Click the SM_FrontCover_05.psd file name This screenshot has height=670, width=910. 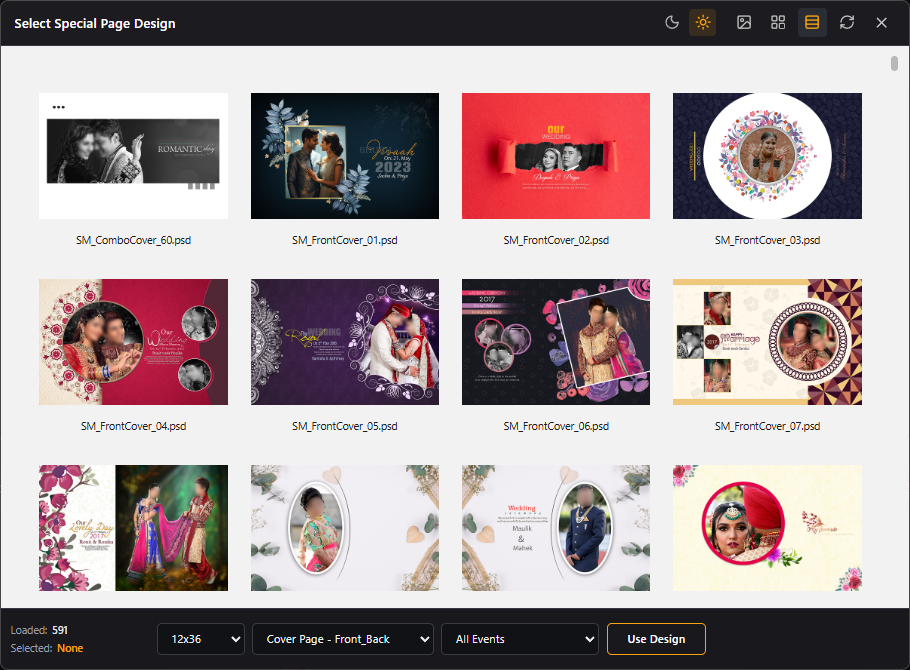point(345,426)
